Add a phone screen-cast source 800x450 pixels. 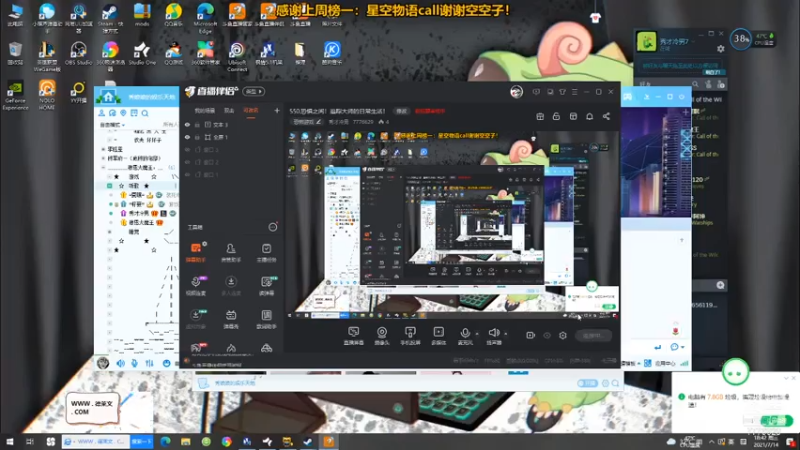(410, 336)
